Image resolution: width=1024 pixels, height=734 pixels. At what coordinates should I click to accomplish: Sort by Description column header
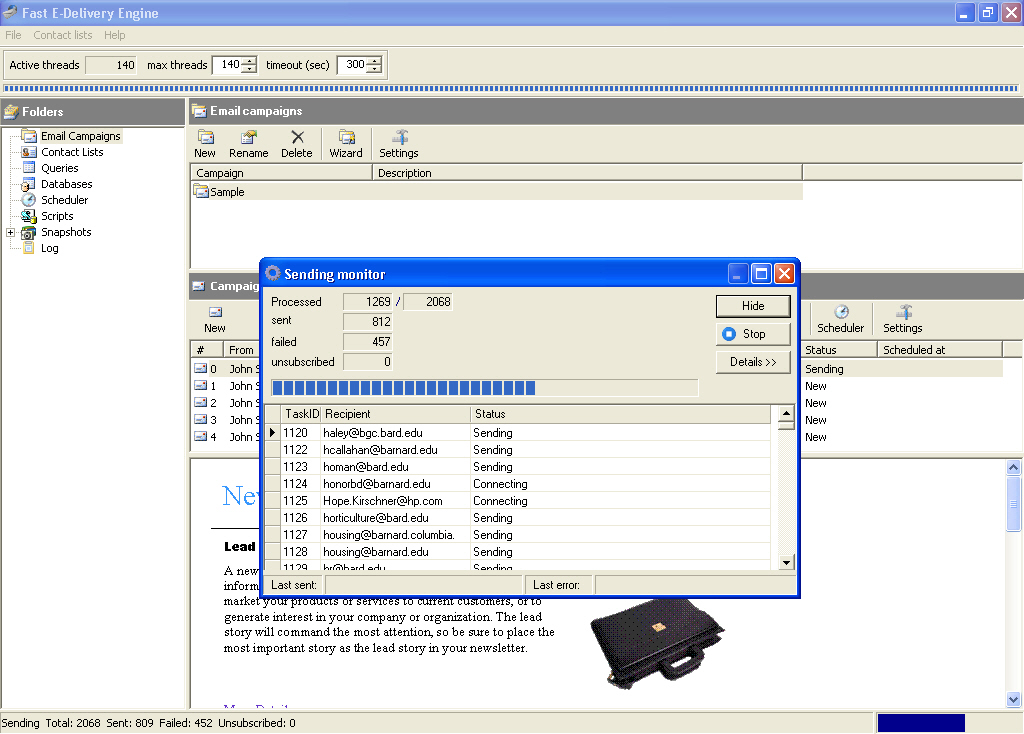(587, 173)
